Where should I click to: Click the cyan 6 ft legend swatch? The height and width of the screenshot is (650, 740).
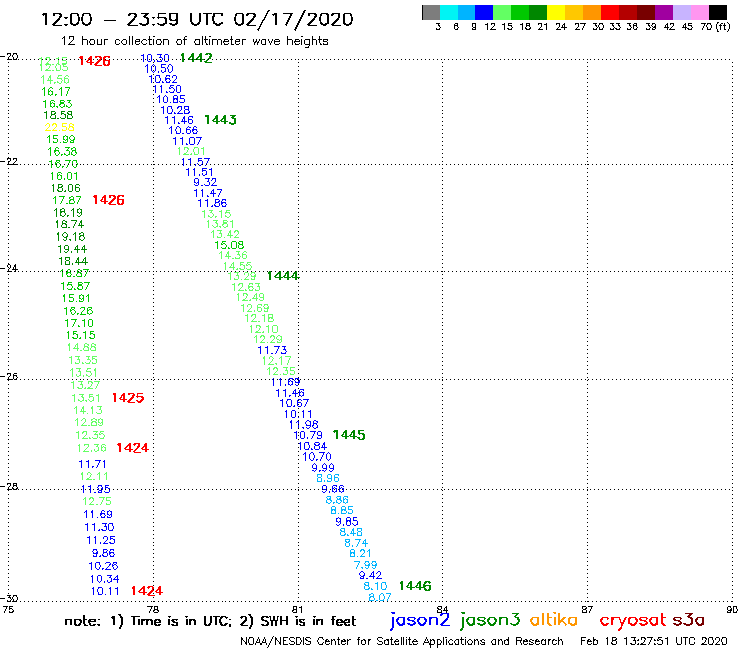449,12
